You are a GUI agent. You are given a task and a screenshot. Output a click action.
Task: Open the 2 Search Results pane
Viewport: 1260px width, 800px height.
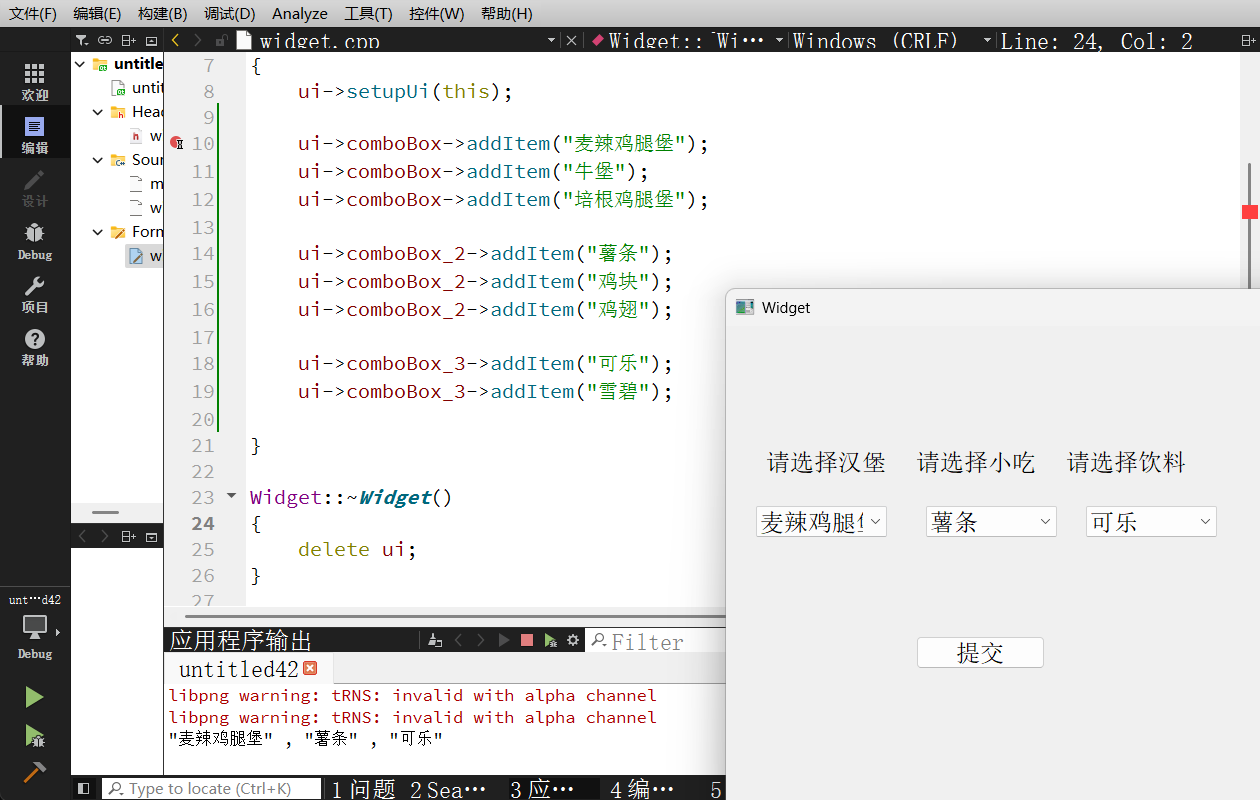[x=448, y=789]
